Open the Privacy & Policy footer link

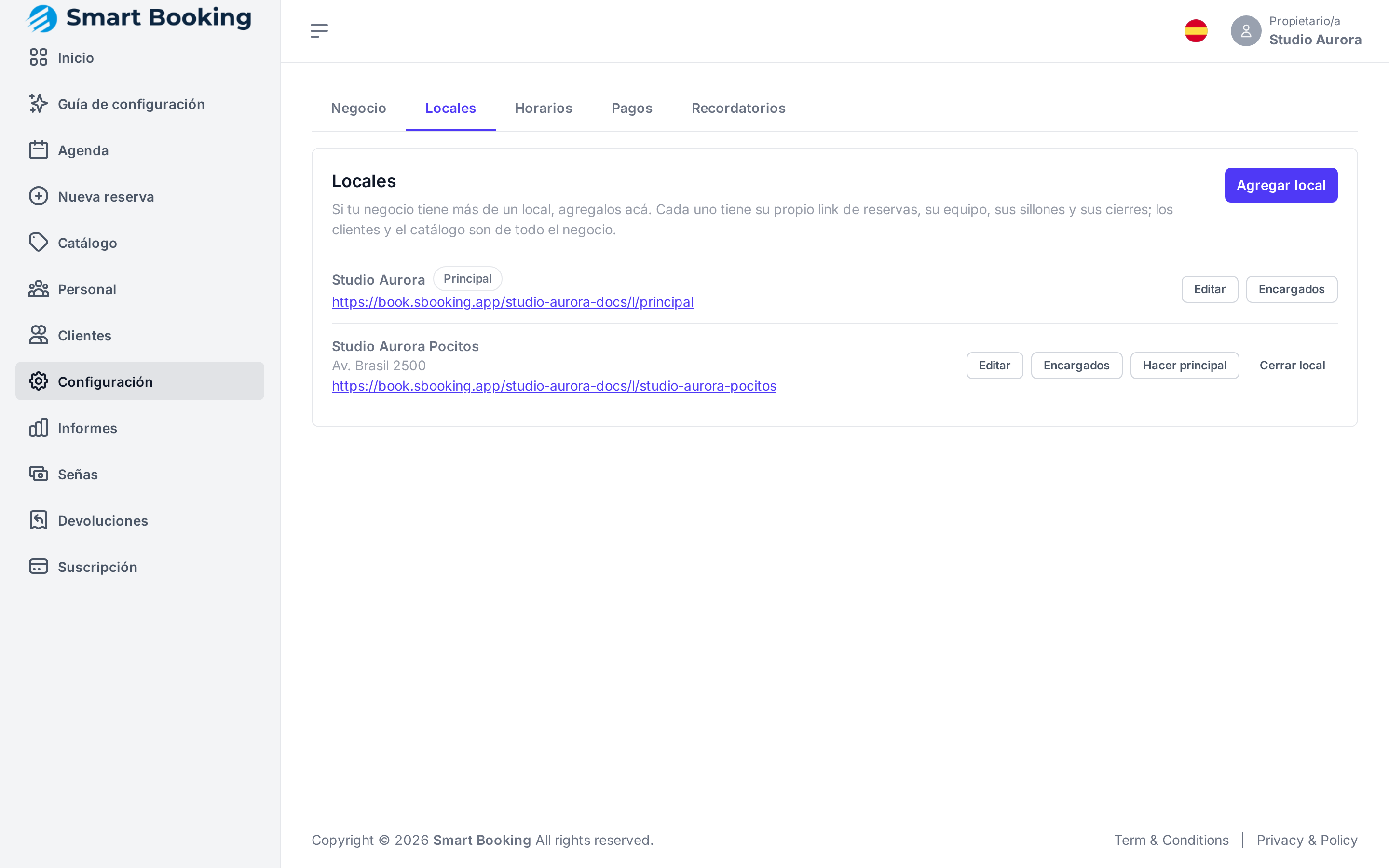click(x=1307, y=840)
